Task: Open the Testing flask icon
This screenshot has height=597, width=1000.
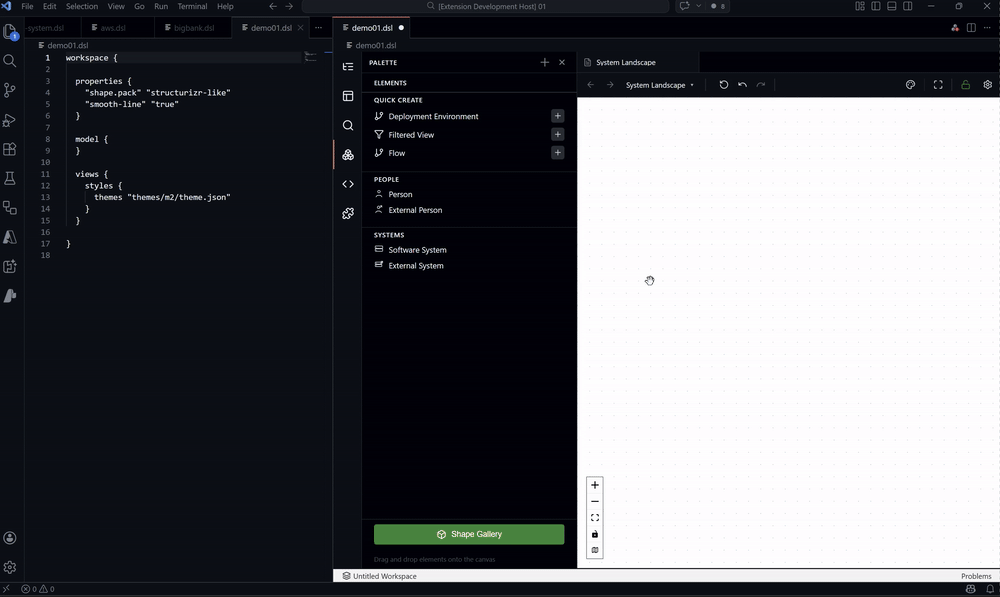Action: click(x=10, y=179)
